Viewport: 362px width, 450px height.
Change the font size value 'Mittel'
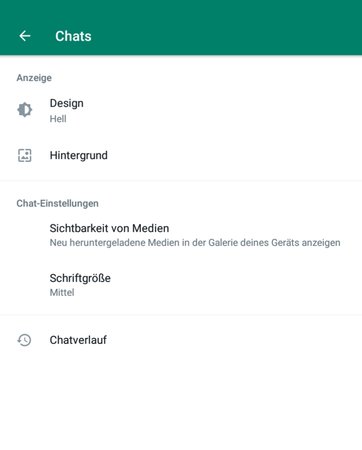(62, 292)
